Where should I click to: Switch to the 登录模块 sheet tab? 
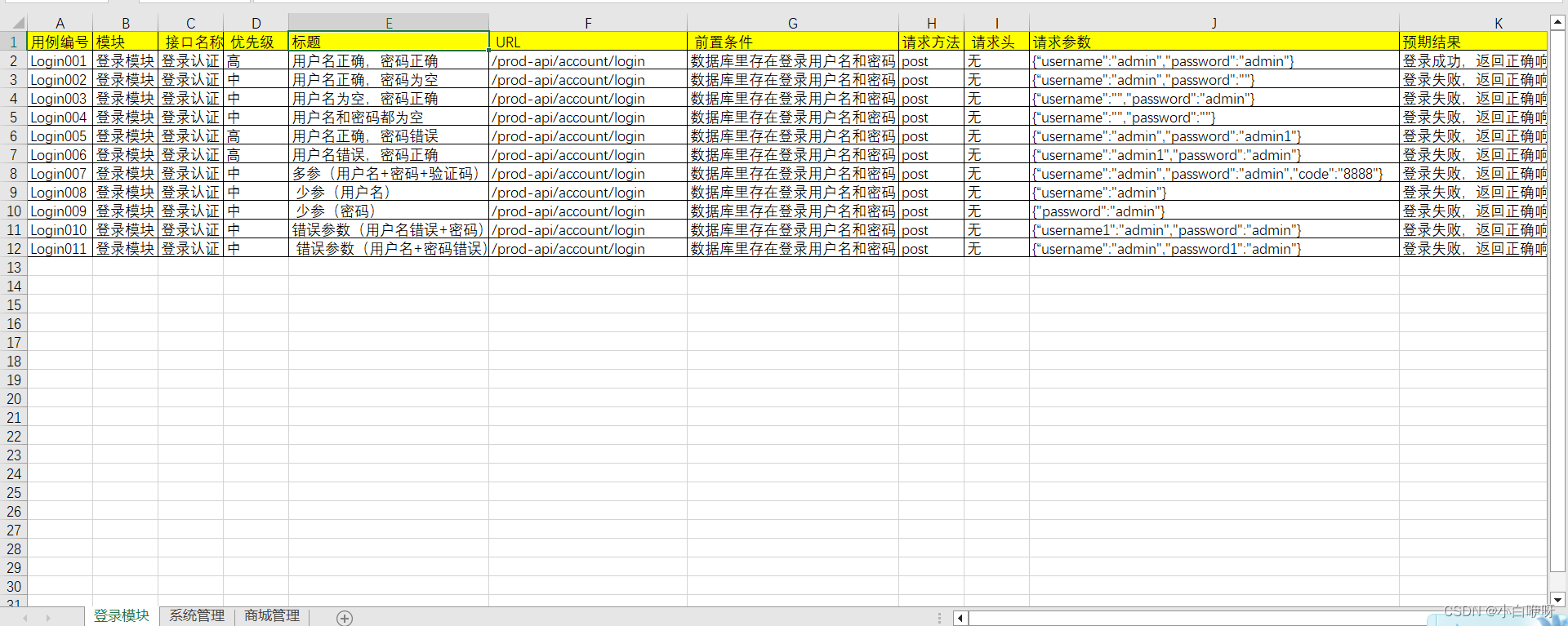(x=122, y=616)
